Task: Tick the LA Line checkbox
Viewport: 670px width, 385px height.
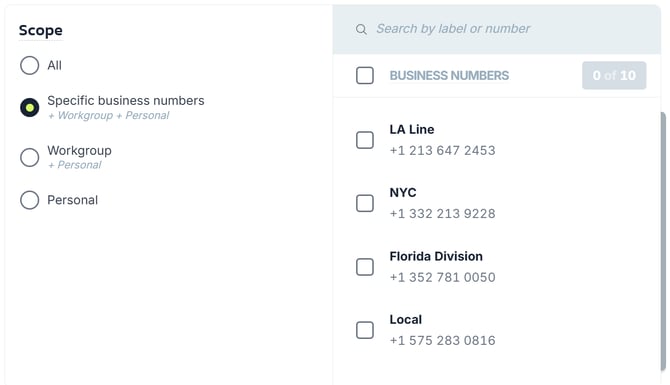Action: pyautogui.click(x=365, y=140)
